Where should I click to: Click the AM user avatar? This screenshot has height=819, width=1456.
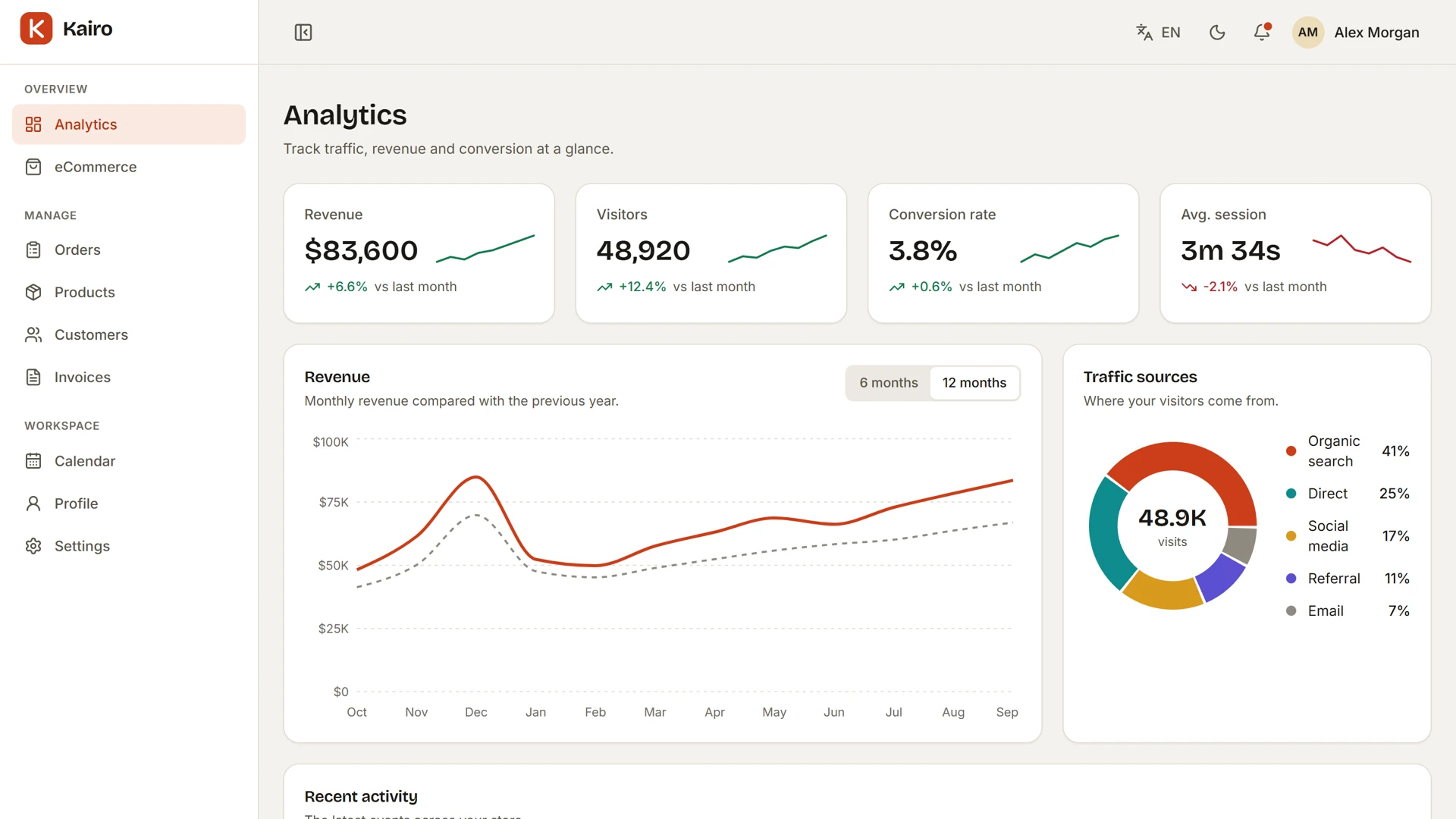(x=1308, y=33)
